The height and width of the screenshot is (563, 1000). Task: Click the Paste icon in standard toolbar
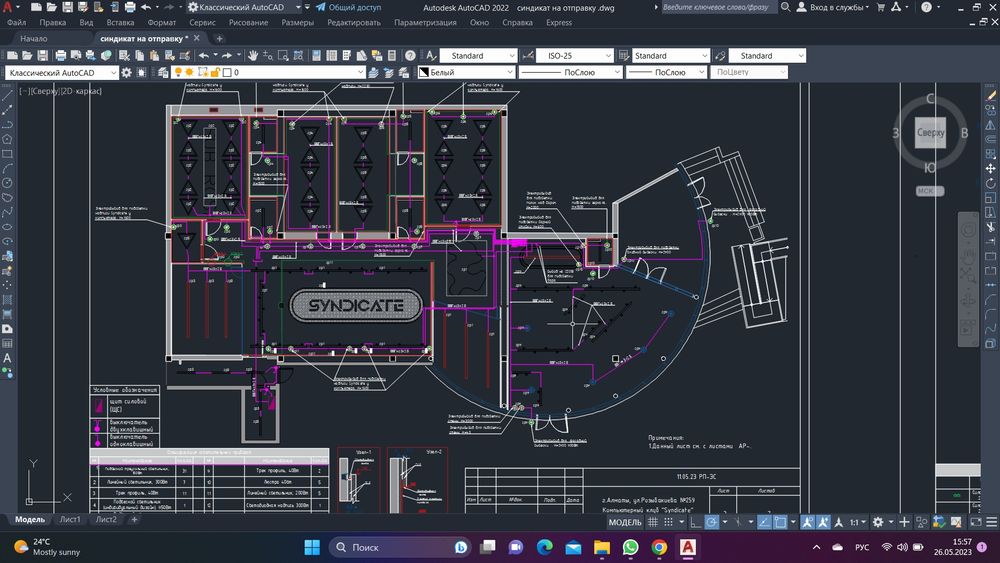pyautogui.click(x=154, y=55)
